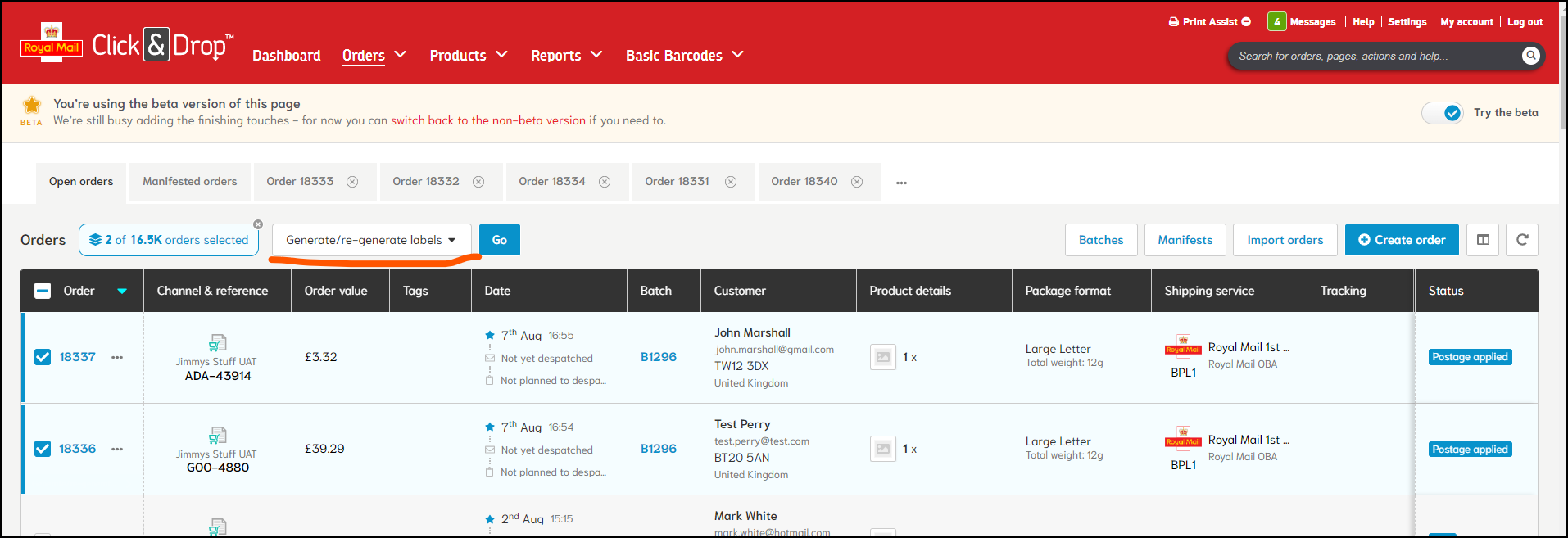Switch to Manifested orders tab
Viewport: 1568px width, 538px height.
pos(189,182)
